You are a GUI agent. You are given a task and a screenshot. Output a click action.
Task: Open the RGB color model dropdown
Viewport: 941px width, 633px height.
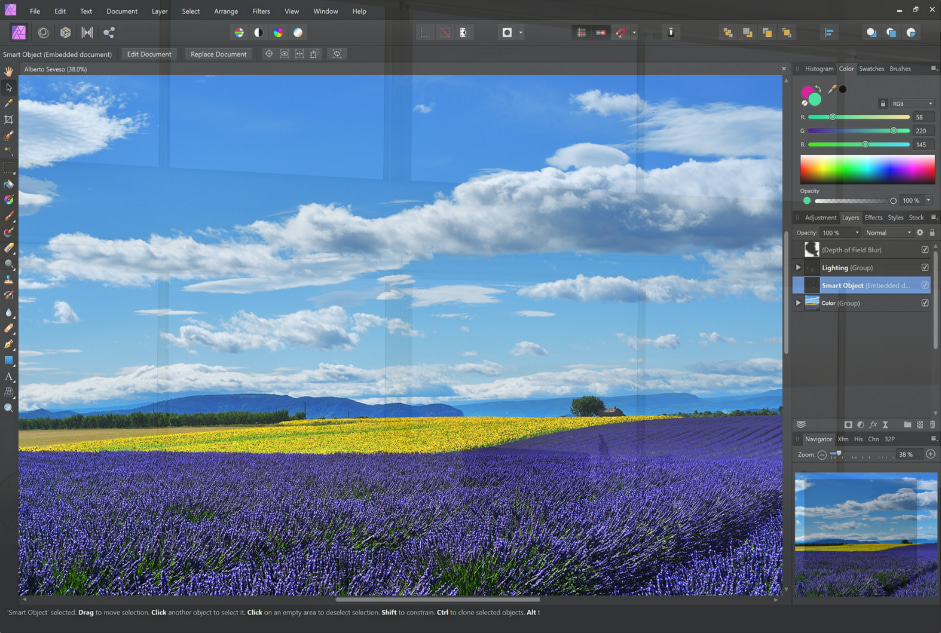coord(913,103)
